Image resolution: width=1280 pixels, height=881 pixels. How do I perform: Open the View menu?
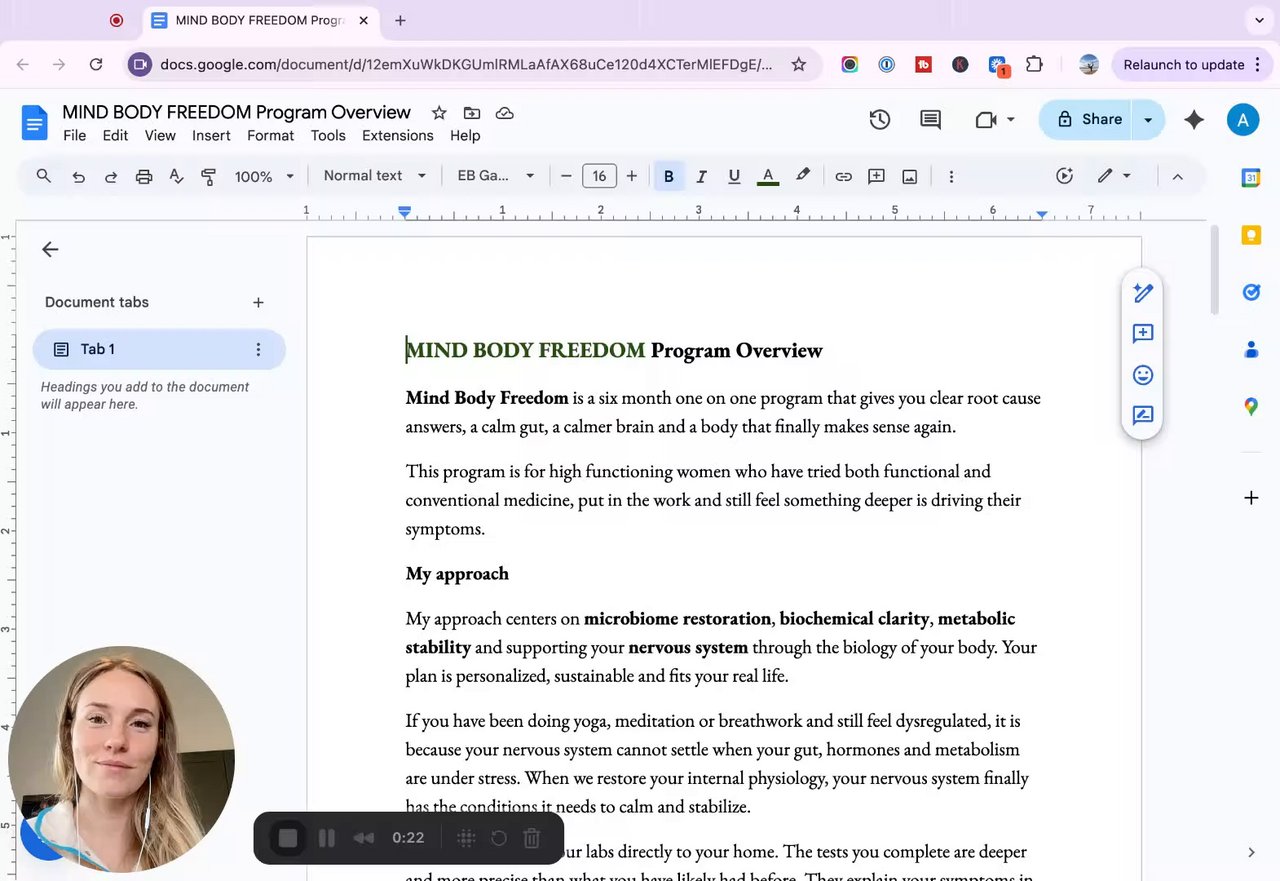pyautogui.click(x=160, y=136)
